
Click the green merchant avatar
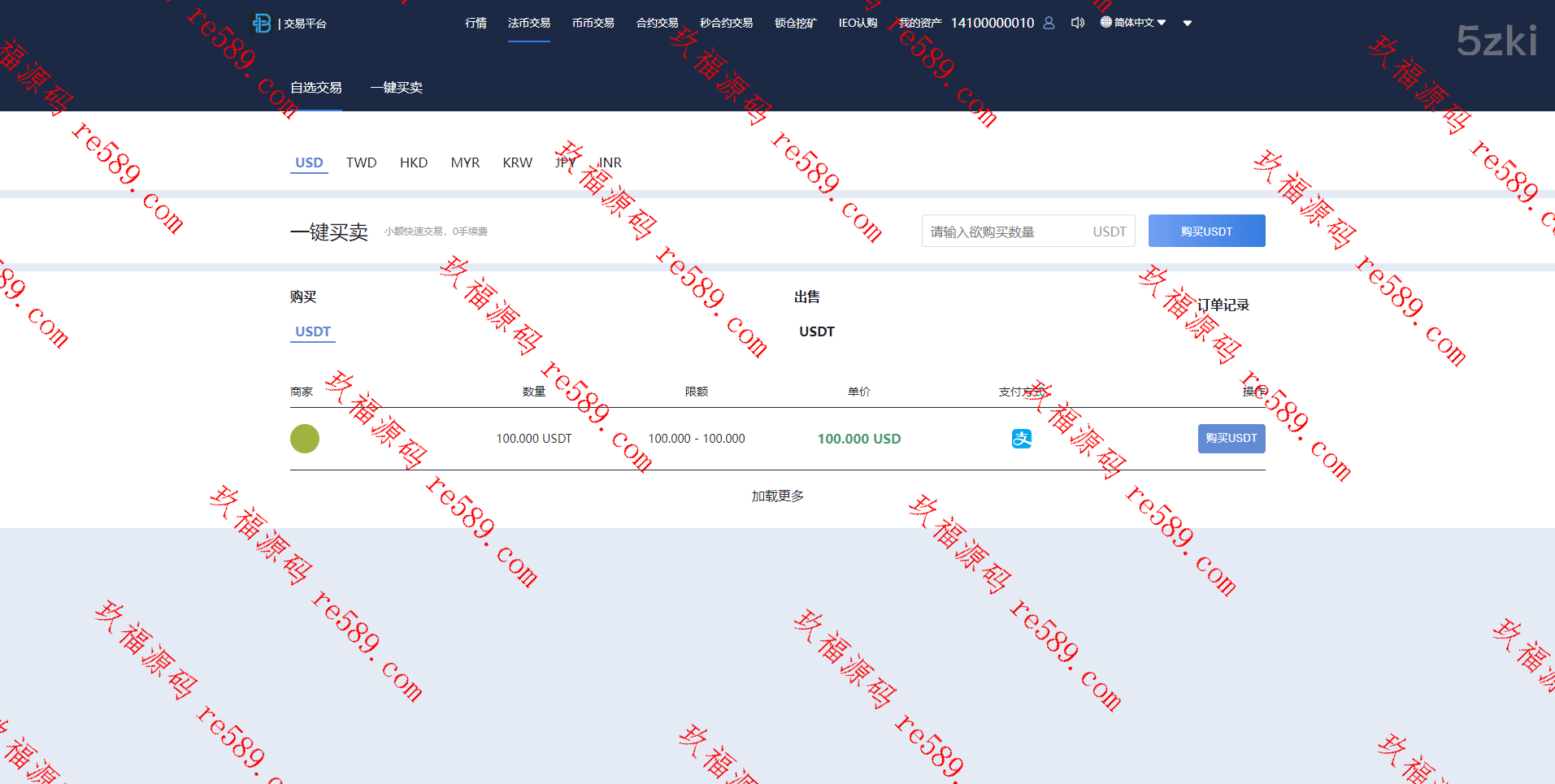click(305, 439)
